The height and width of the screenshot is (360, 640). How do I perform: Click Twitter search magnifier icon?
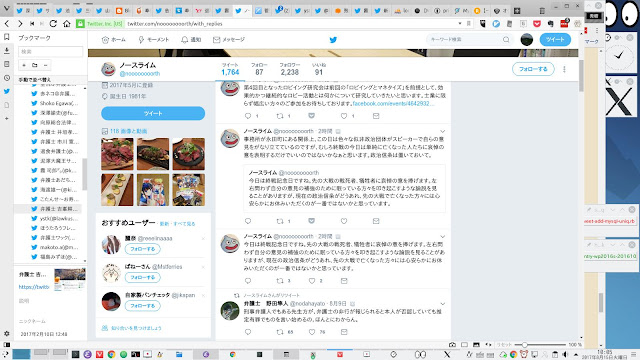pyautogui.click(x=506, y=40)
